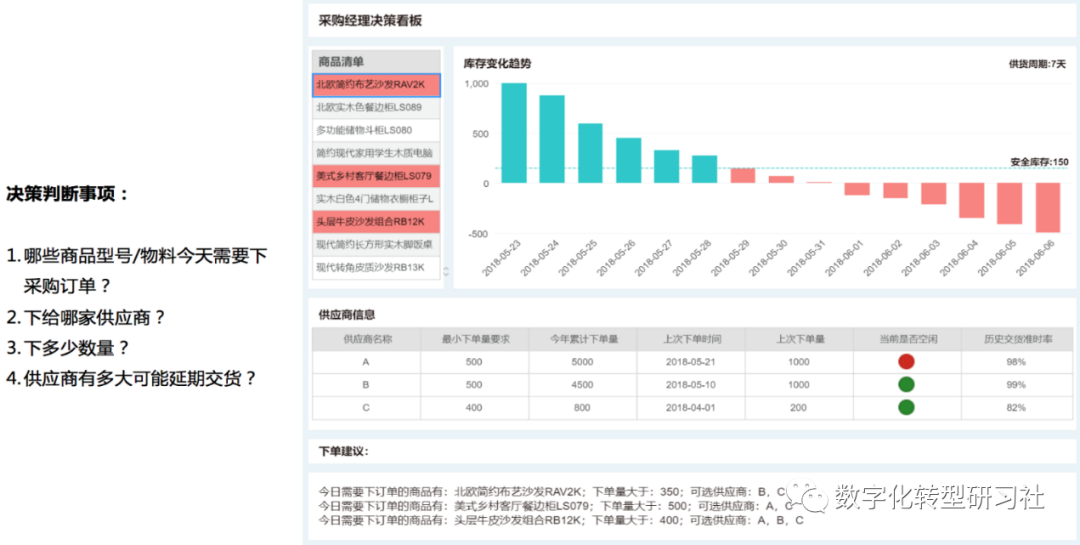Select 北欧简约布艺沙发RAV2K in product list
The height and width of the screenshot is (545, 1080).
point(376,85)
